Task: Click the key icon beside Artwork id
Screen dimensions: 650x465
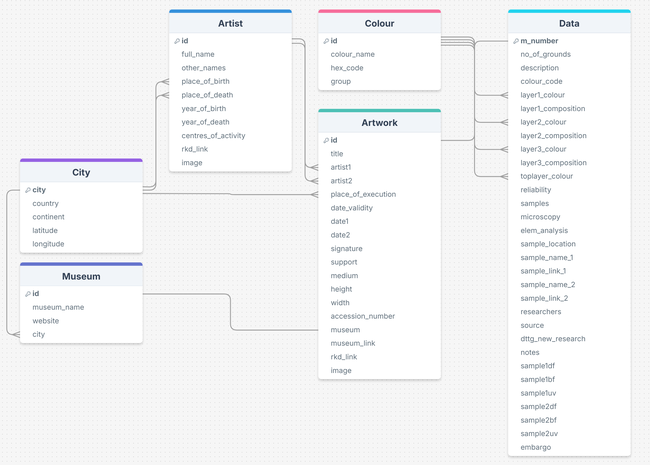Action: 326,141
